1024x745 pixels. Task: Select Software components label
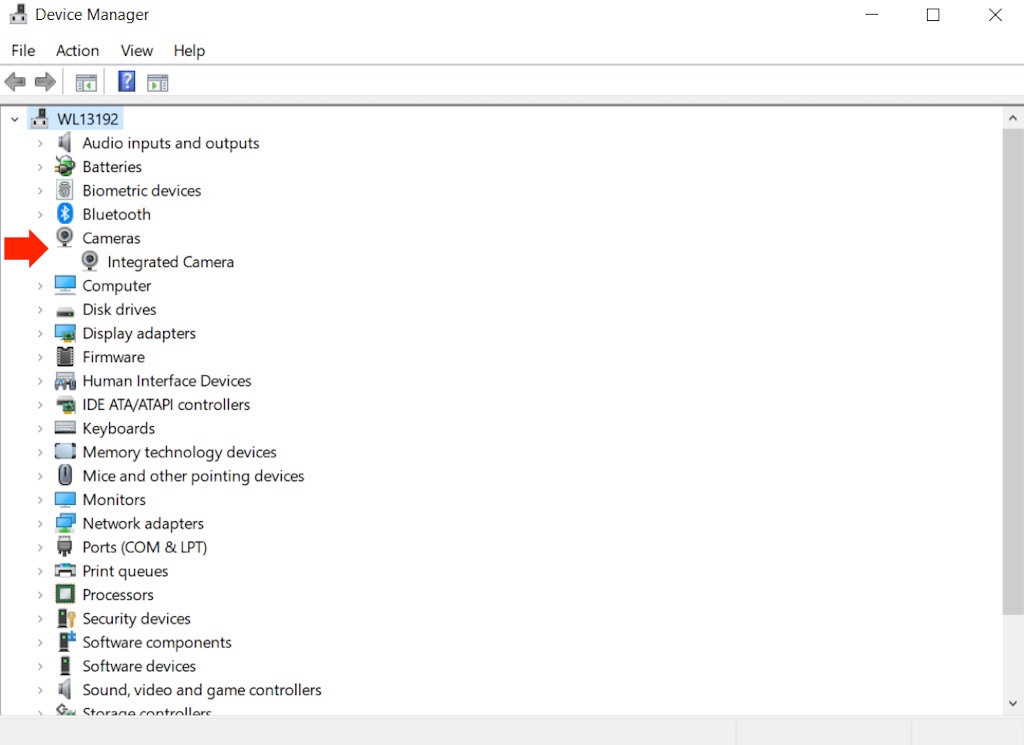[x=157, y=642]
